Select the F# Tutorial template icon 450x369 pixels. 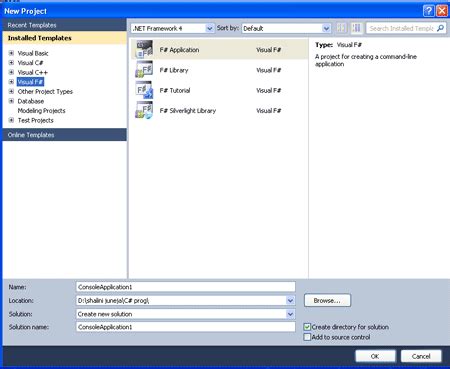144,90
